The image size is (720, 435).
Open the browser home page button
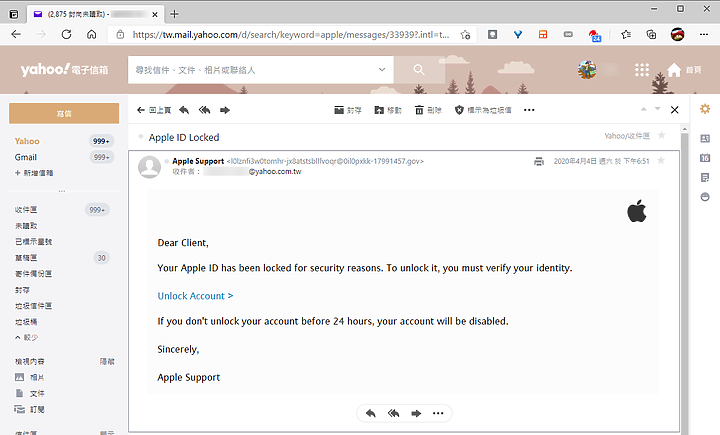tap(92, 34)
